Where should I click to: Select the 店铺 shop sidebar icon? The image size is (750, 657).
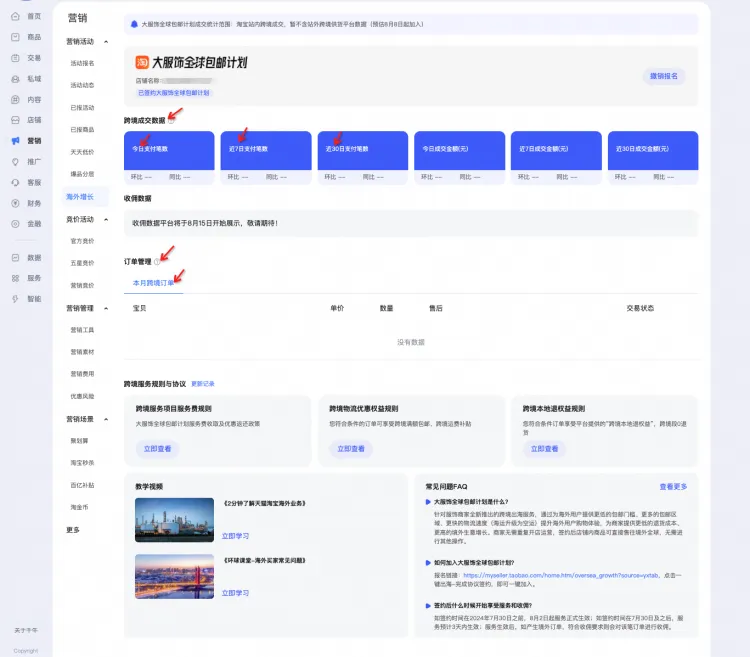coord(15,120)
